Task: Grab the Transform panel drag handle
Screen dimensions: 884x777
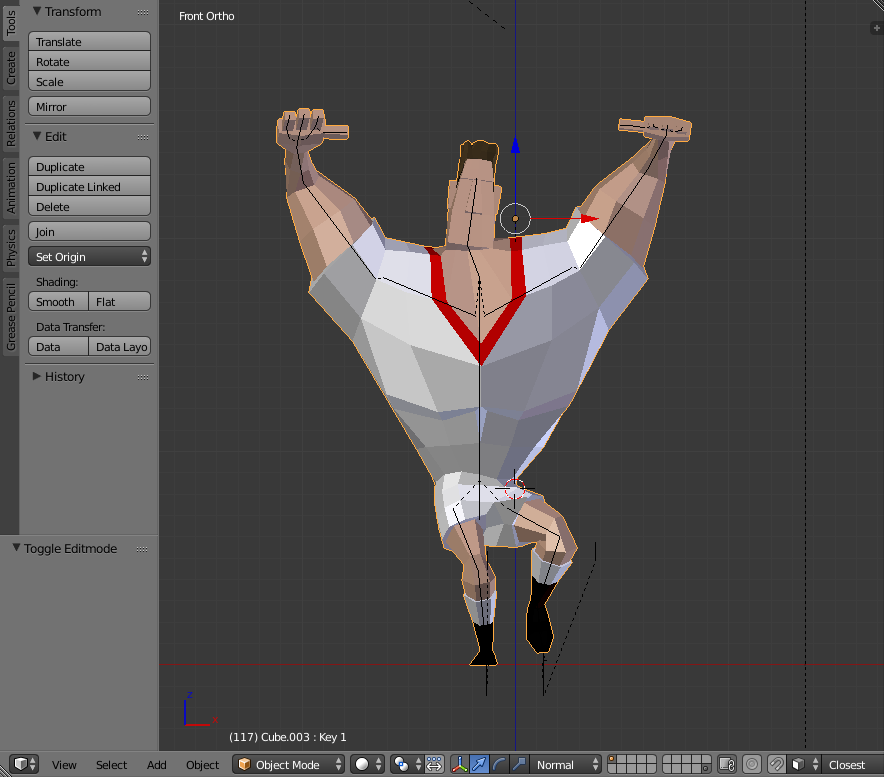Action: coord(143,12)
